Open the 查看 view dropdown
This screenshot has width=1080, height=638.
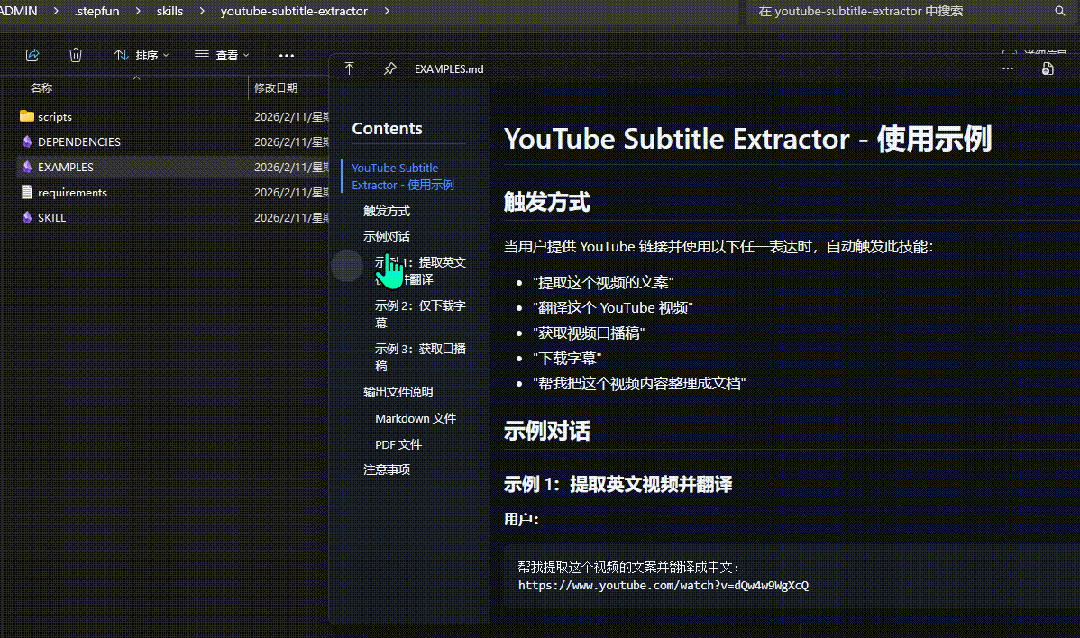coord(222,55)
